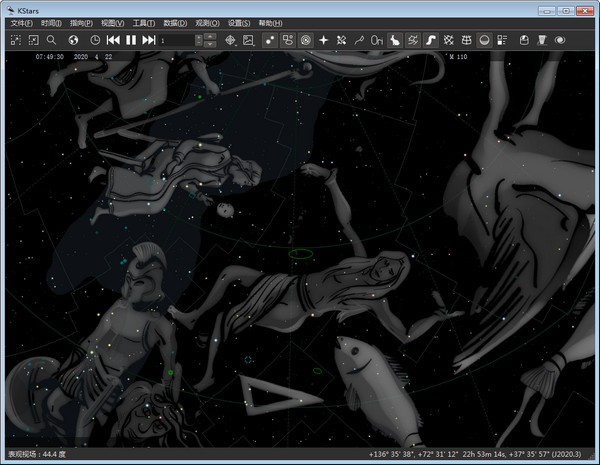
Task: Toggle deep sky objects display
Action: pos(288,40)
